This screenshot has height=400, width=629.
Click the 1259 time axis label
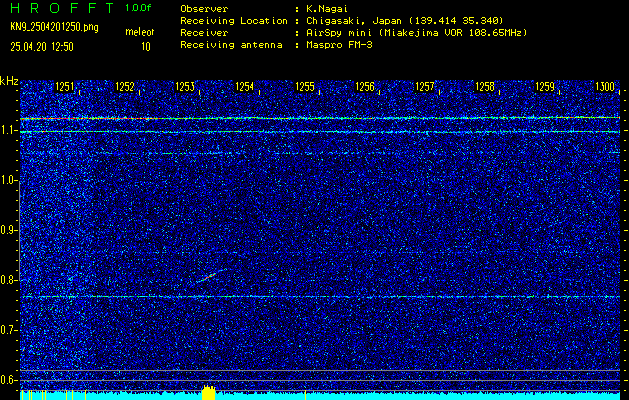tap(545, 87)
